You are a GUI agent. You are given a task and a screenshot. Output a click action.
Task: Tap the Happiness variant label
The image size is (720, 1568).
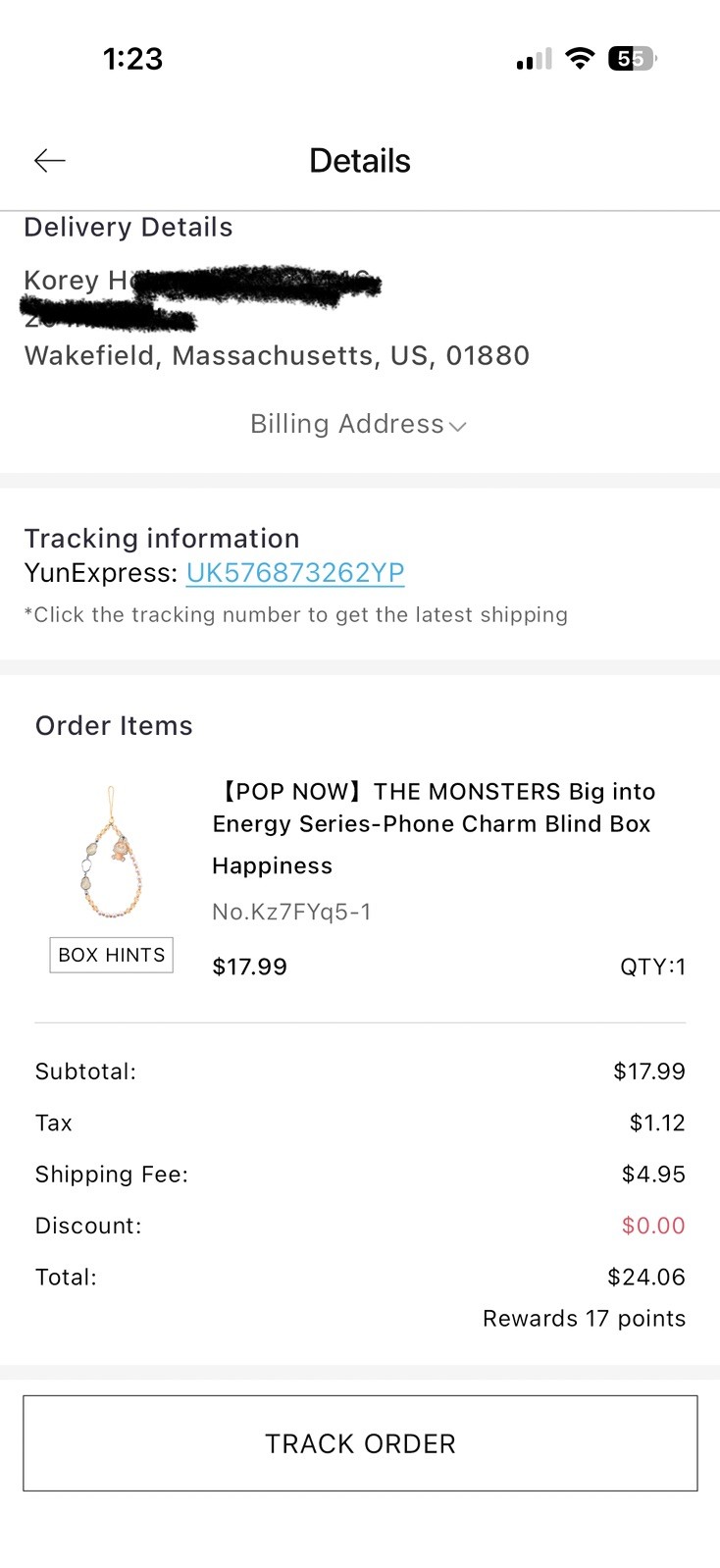tap(273, 866)
